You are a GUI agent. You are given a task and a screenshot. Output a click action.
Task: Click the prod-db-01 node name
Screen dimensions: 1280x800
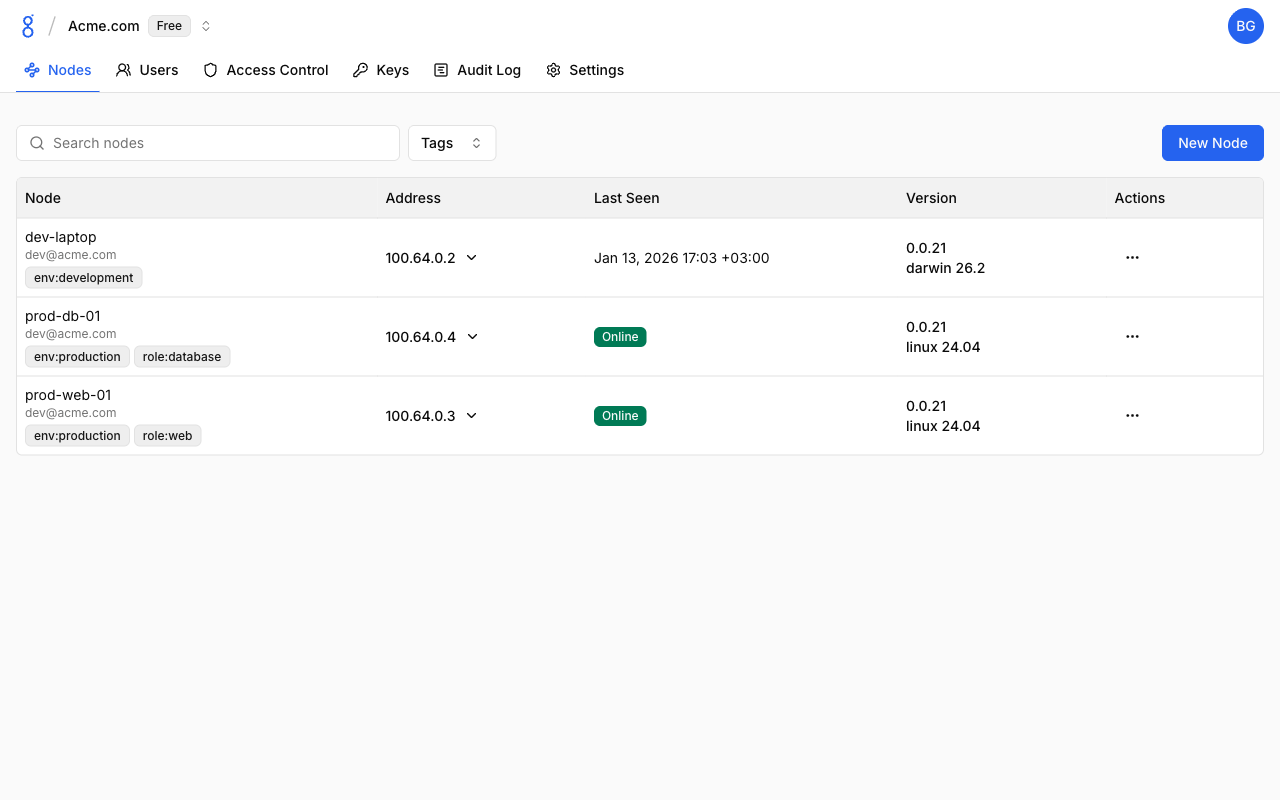63,316
